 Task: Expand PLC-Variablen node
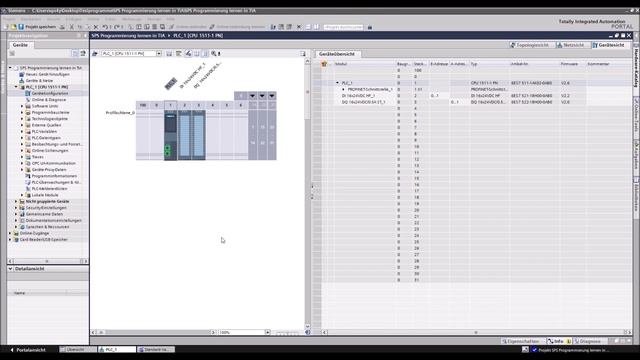(x=22, y=131)
